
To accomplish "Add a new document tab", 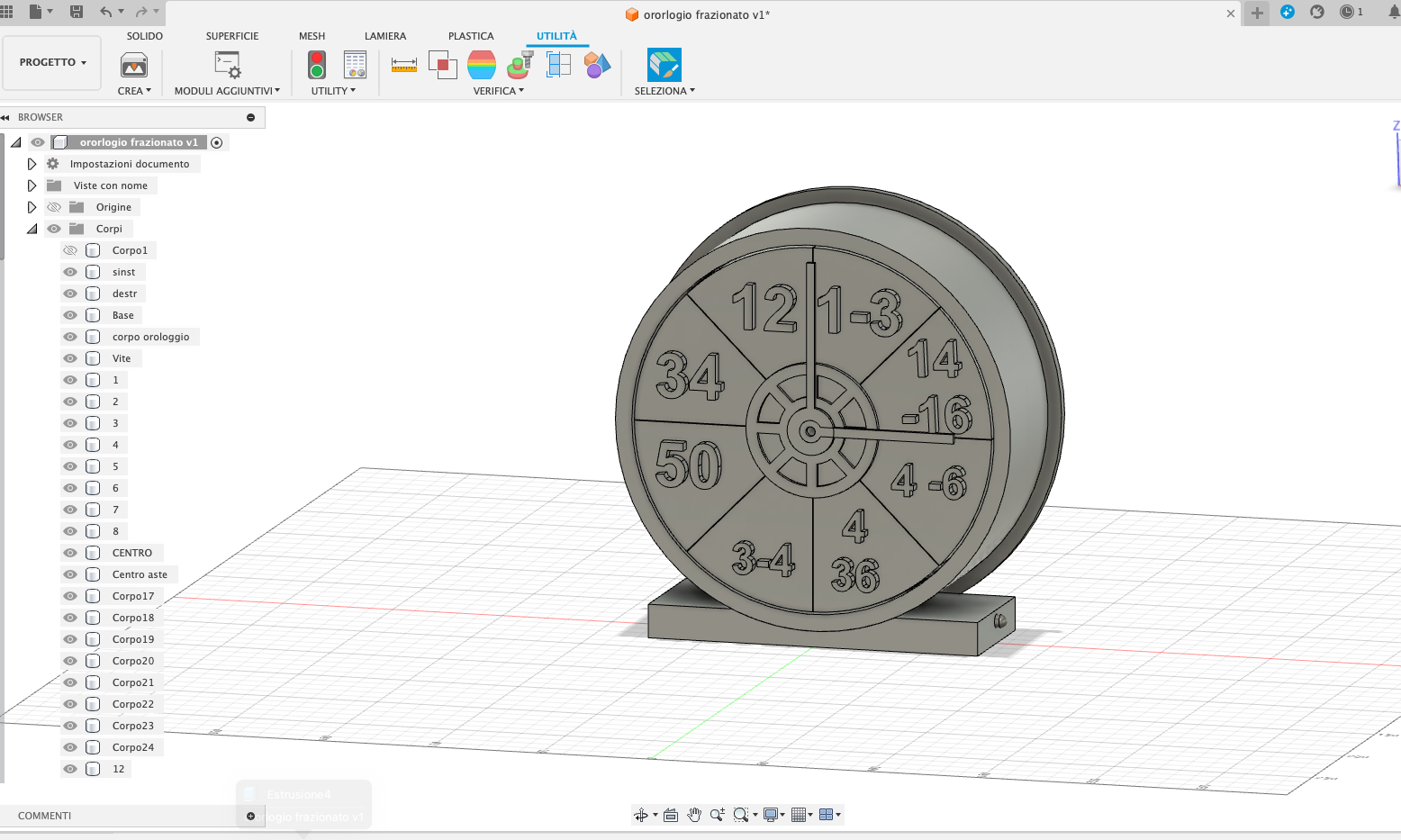I will [x=1257, y=13].
